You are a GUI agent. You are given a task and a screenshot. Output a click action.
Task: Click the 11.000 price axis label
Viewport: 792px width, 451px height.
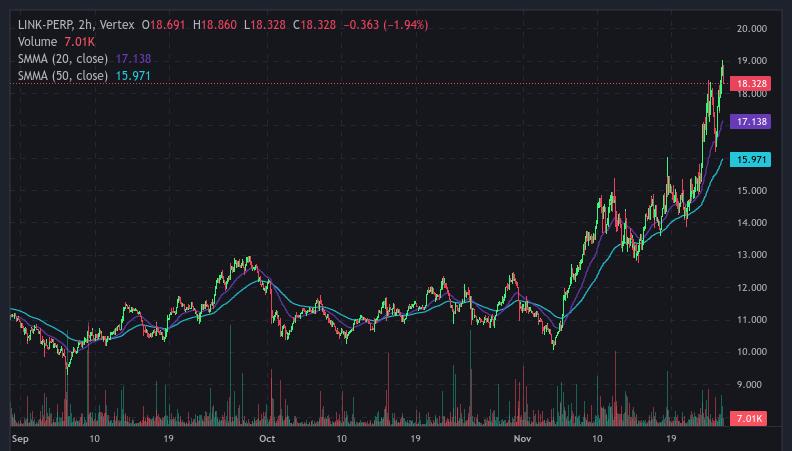click(752, 319)
